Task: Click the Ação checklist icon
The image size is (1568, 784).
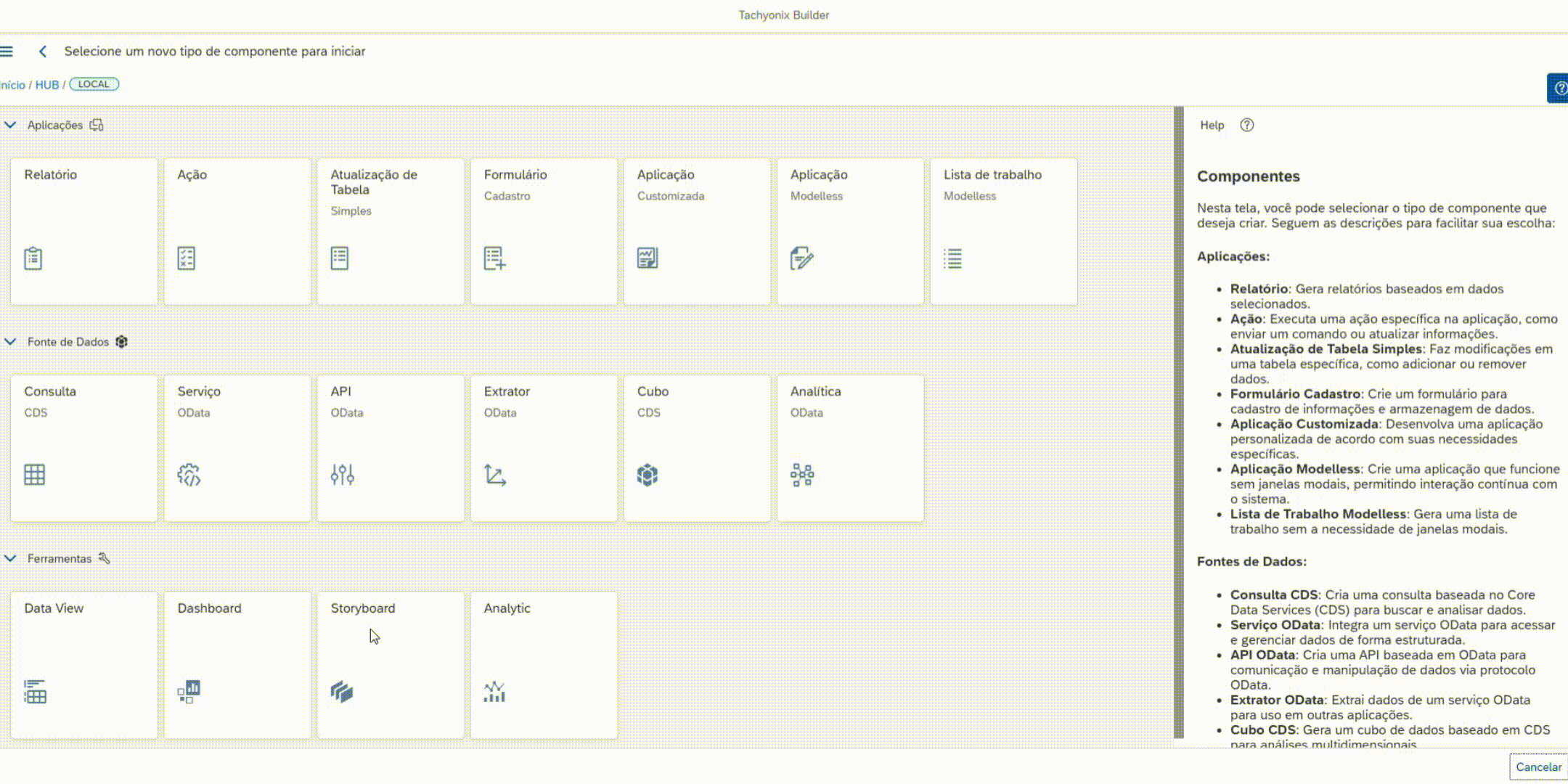Action: (187, 258)
